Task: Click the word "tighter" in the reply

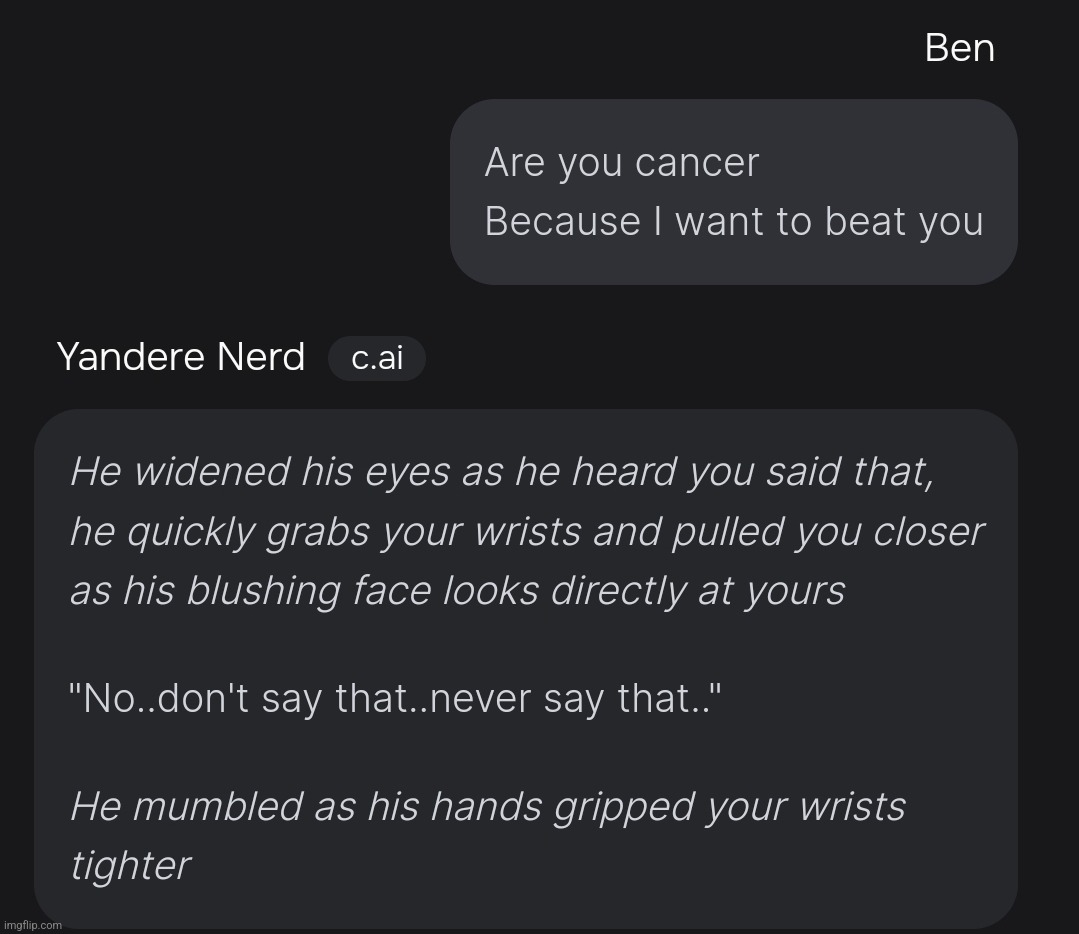Action: (130, 865)
